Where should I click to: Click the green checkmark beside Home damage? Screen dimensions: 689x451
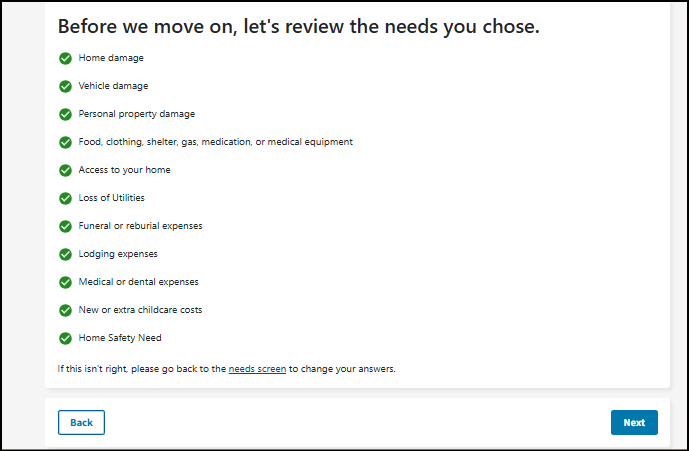65,58
